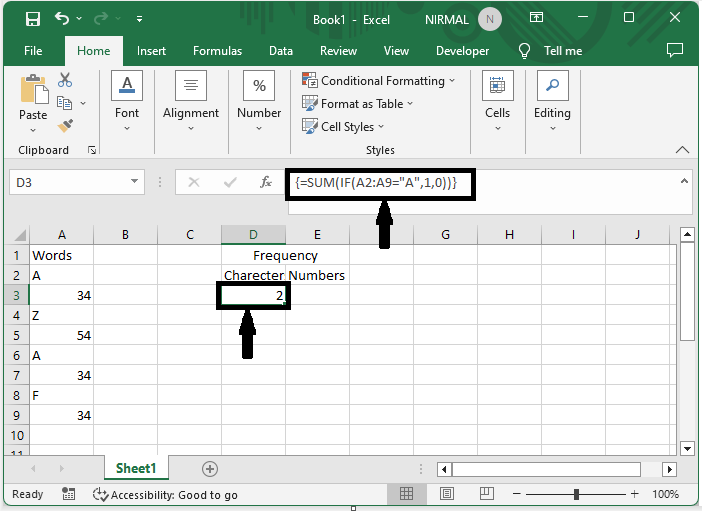Switch to Page Break Preview
The image size is (702, 511).
pos(486,494)
